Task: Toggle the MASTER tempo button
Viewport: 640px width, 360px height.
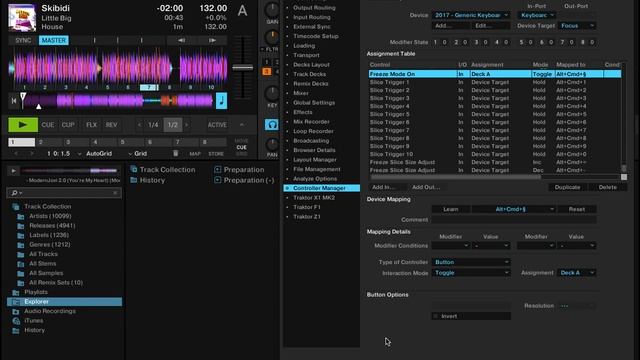Action: [53, 40]
